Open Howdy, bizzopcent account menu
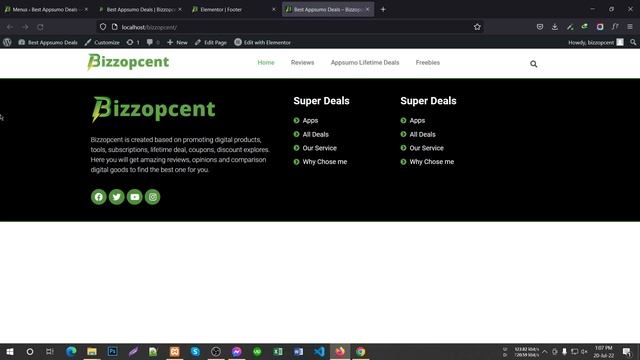The height and width of the screenshot is (360, 640). (596, 42)
